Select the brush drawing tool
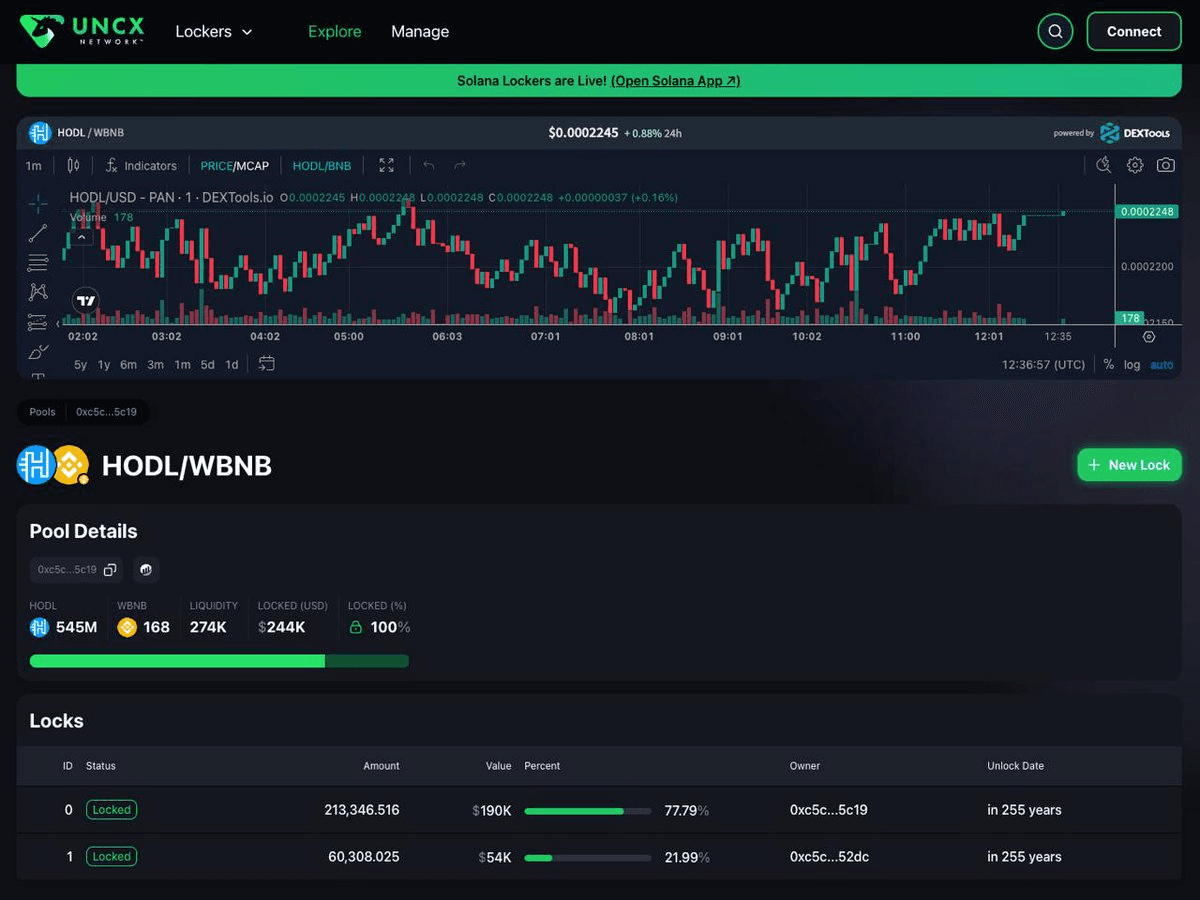1200x900 pixels. (38, 351)
